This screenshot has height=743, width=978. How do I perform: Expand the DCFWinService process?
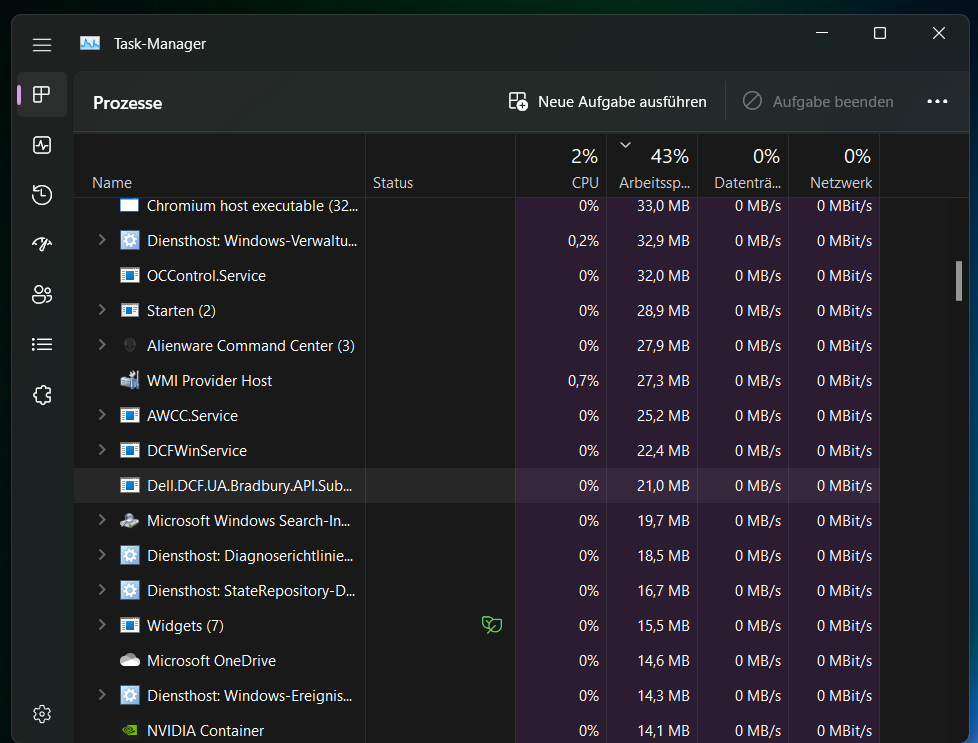click(x=102, y=449)
